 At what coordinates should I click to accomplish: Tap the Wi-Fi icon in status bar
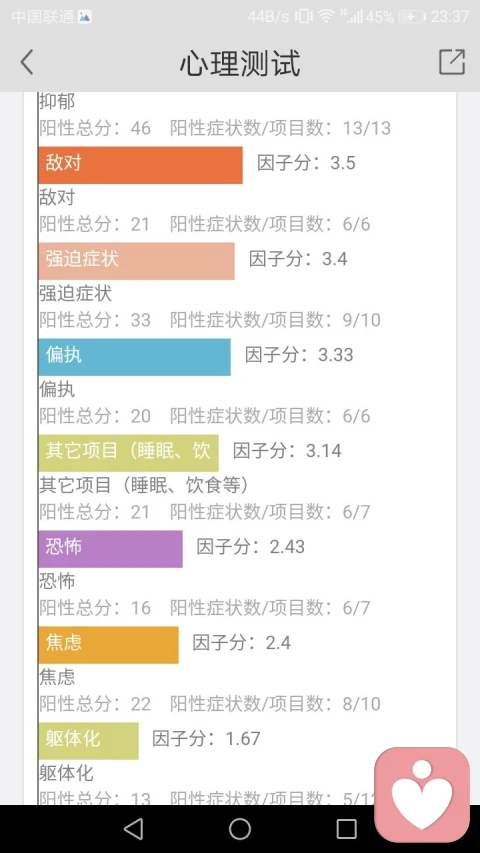point(326,17)
